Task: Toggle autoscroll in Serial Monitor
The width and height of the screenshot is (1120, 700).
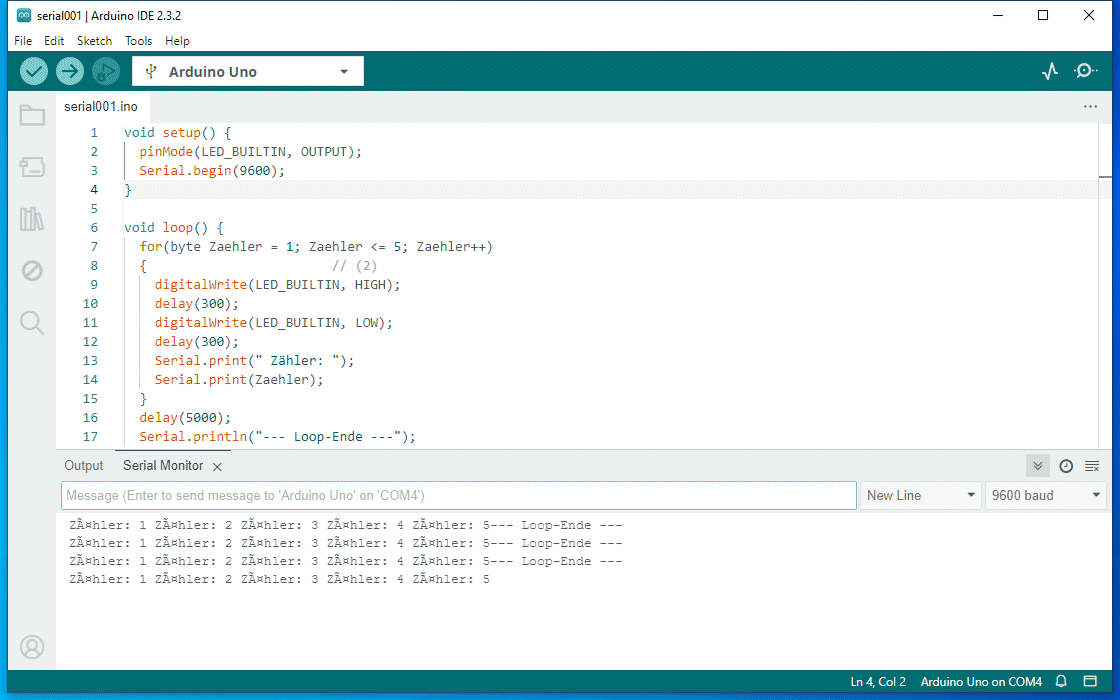Action: [1038, 466]
